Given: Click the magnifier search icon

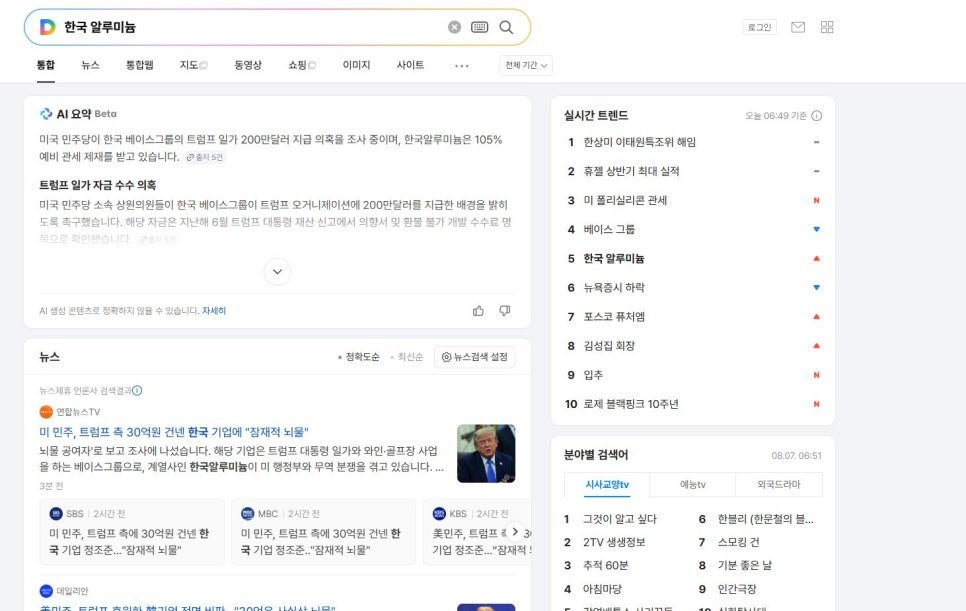Looking at the screenshot, I should pos(506,27).
